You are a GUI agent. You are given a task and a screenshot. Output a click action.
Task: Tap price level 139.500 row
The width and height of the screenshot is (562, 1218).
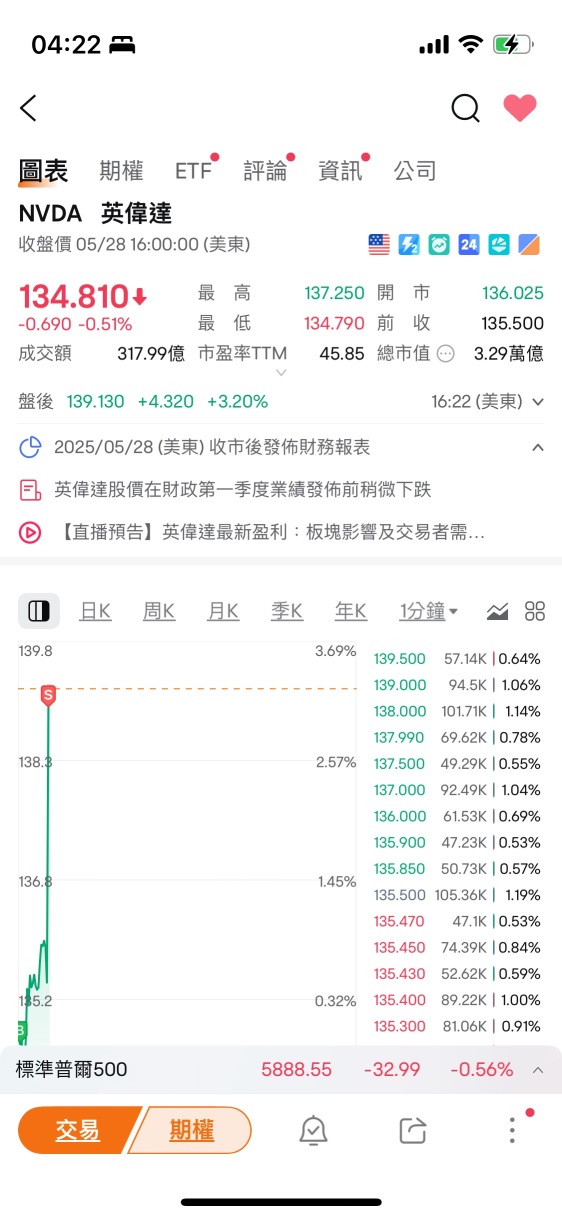(x=457, y=659)
